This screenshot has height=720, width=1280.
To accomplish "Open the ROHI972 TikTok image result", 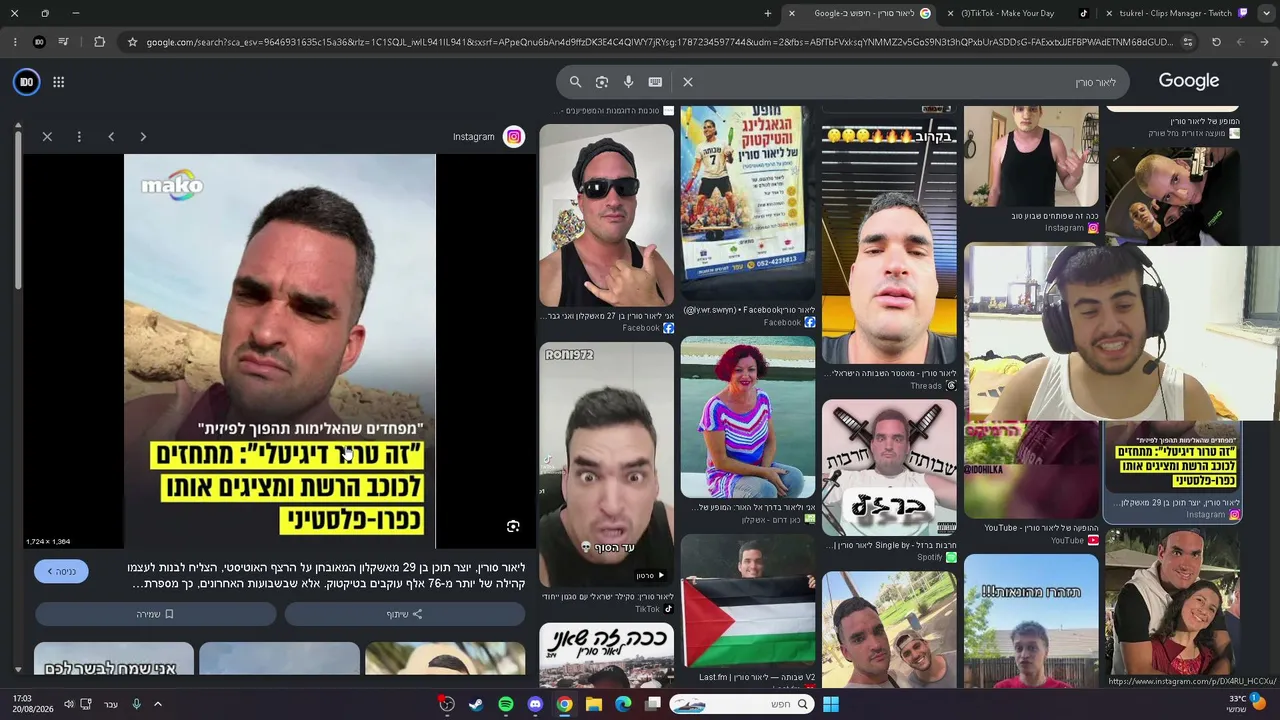I will pyautogui.click(x=607, y=464).
